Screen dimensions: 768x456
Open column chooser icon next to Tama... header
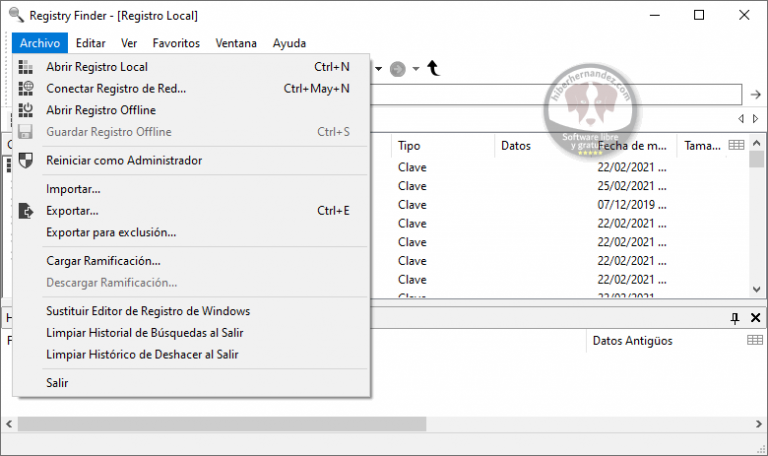click(x=736, y=146)
